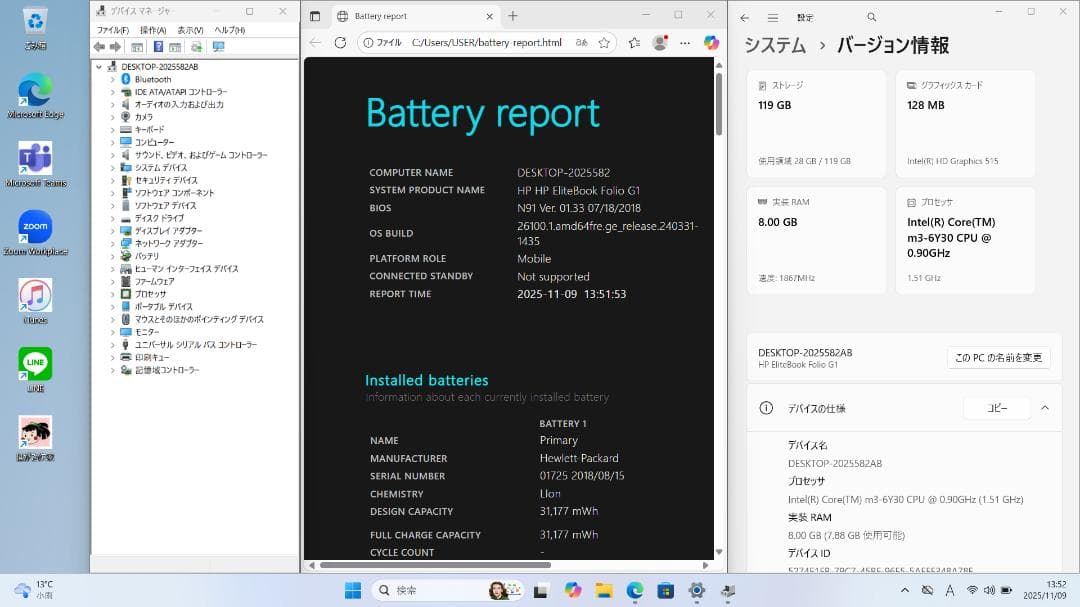Collapse the デバイスの仕様 section chevron
1080x607 pixels.
[1046, 407]
